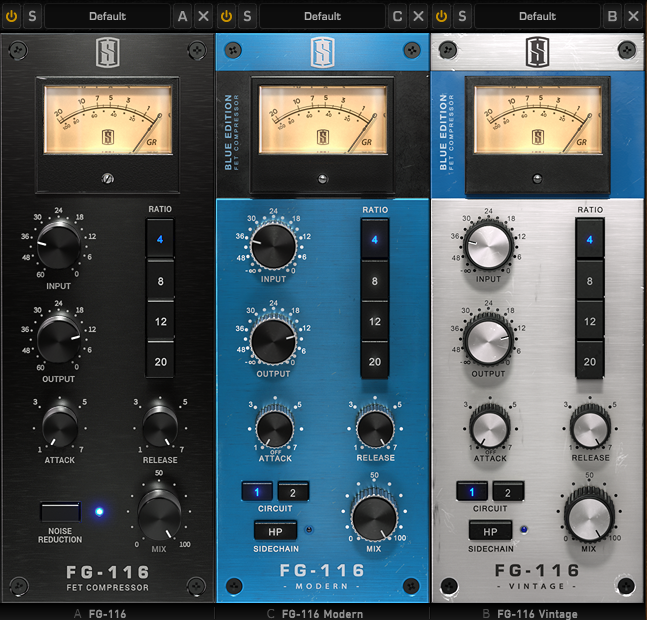Select ratio 12 on black FG-116
The image size is (647, 620).
point(160,321)
